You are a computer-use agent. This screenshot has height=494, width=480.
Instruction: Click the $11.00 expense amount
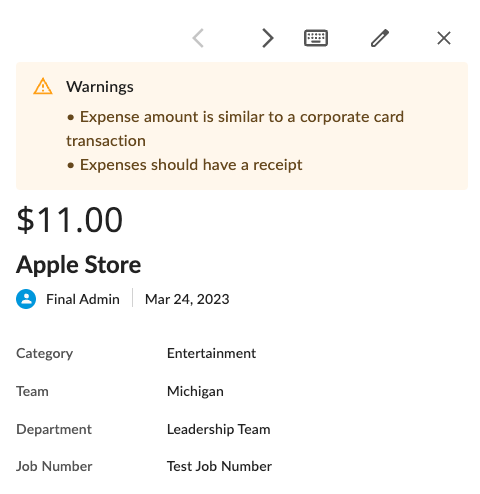point(70,220)
